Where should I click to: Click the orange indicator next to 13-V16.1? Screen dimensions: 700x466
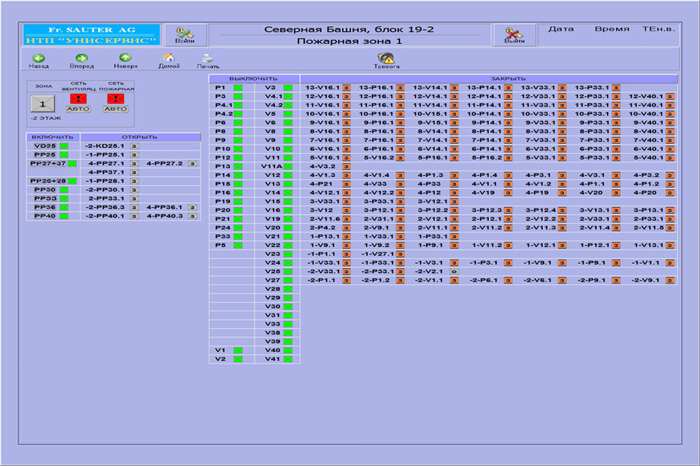[x=346, y=88]
